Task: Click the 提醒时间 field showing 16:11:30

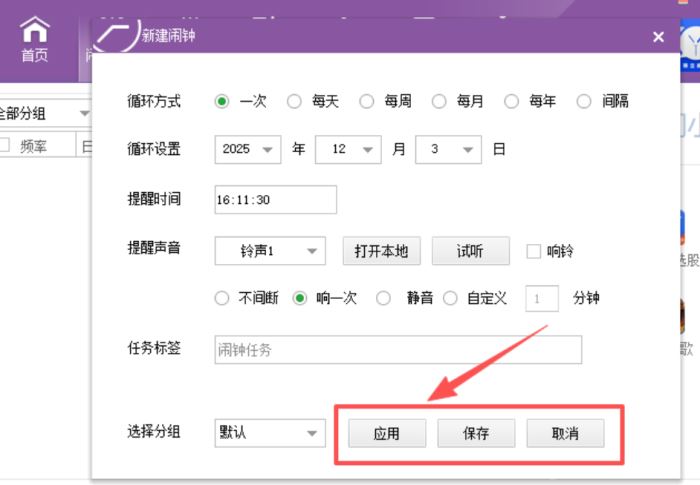Action: (x=275, y=200)
